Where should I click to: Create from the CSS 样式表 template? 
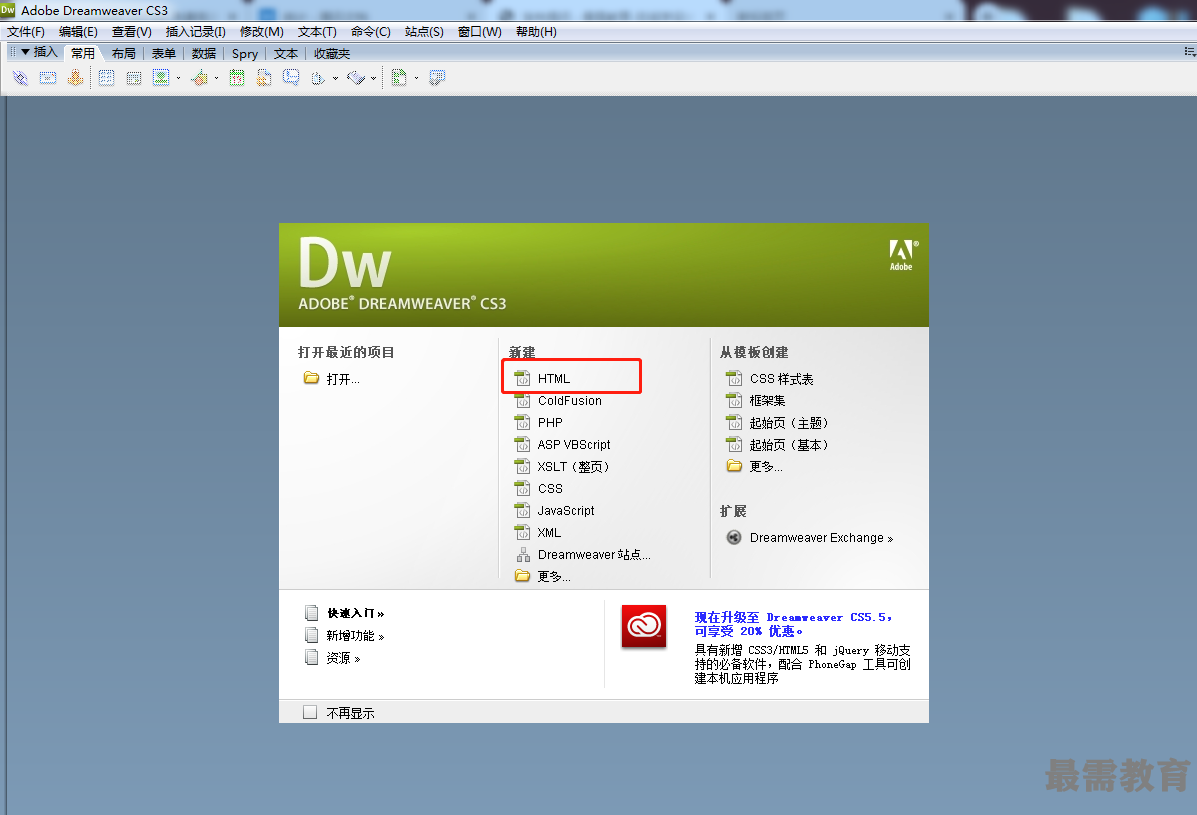781,379
